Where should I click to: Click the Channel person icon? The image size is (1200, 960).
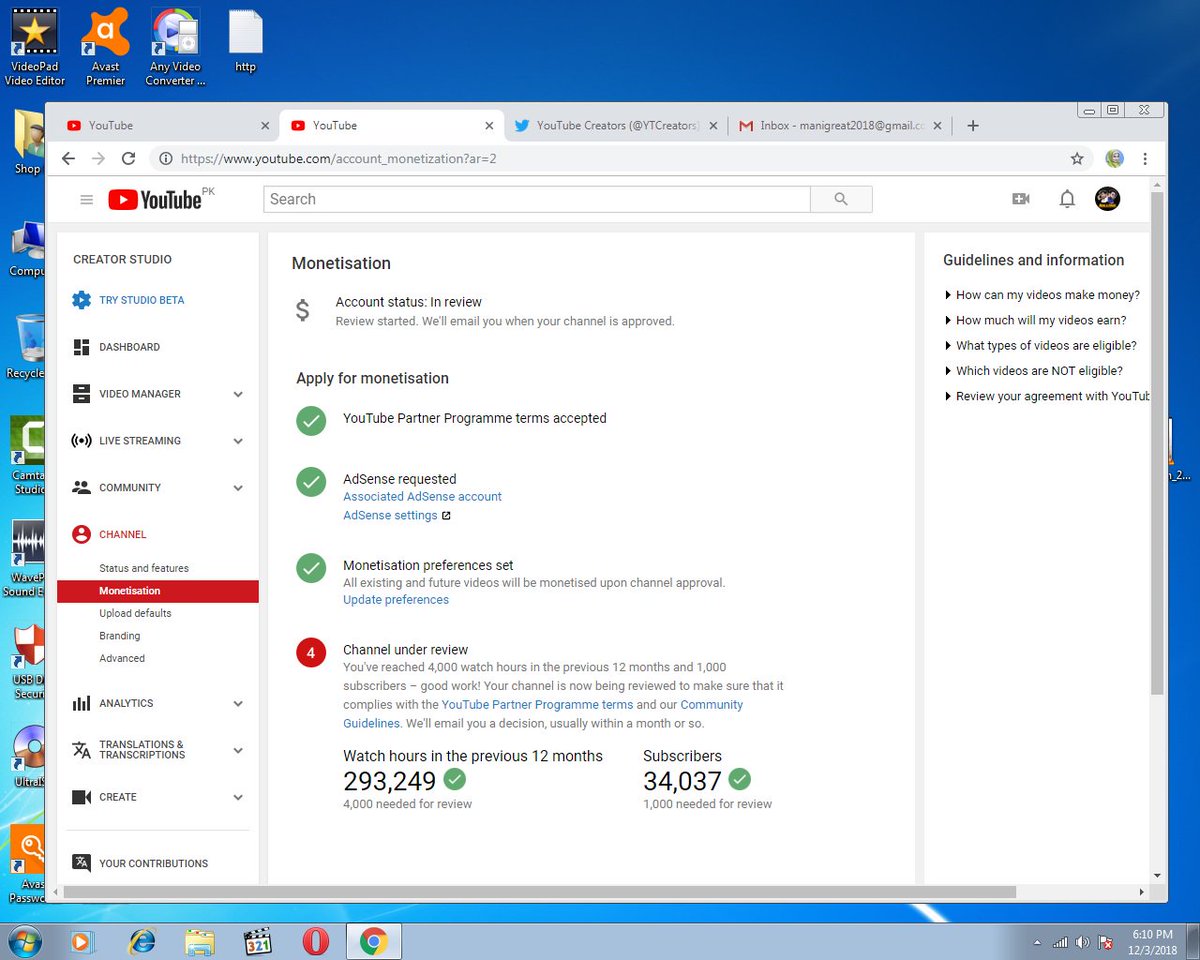pos(82,535)
